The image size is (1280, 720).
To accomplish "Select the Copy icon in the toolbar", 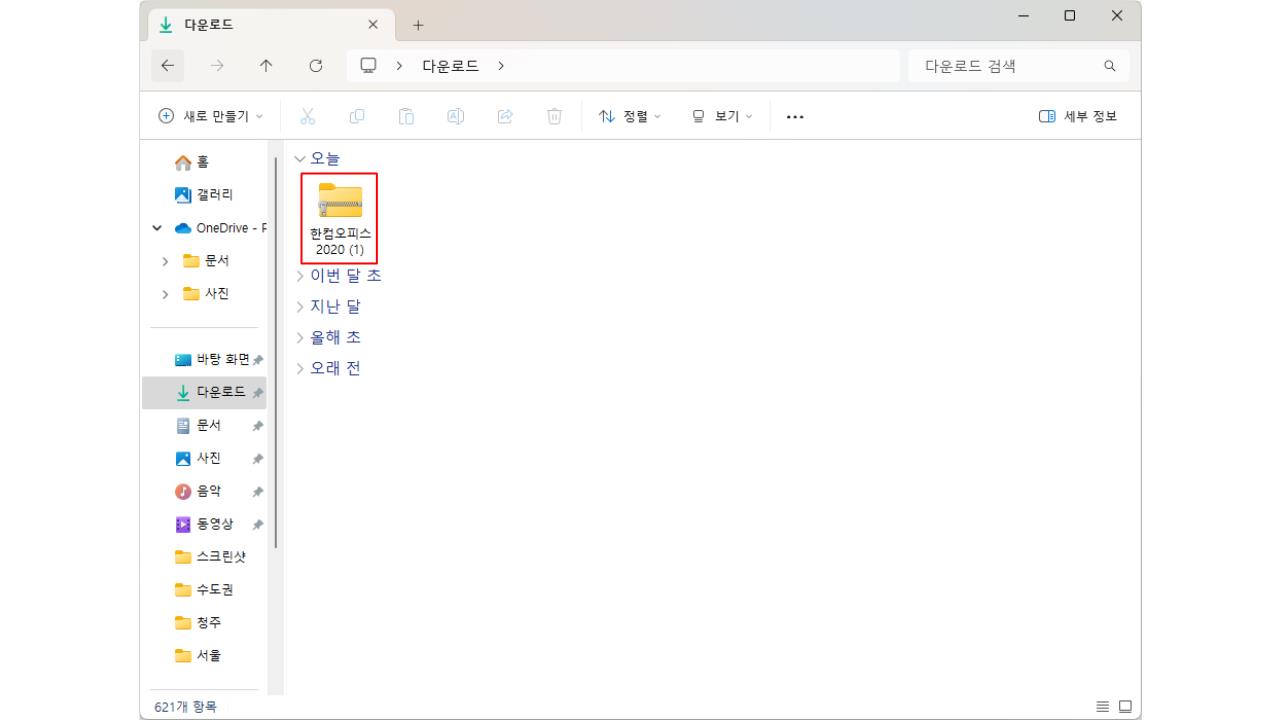I will click(x=356, y=116).
